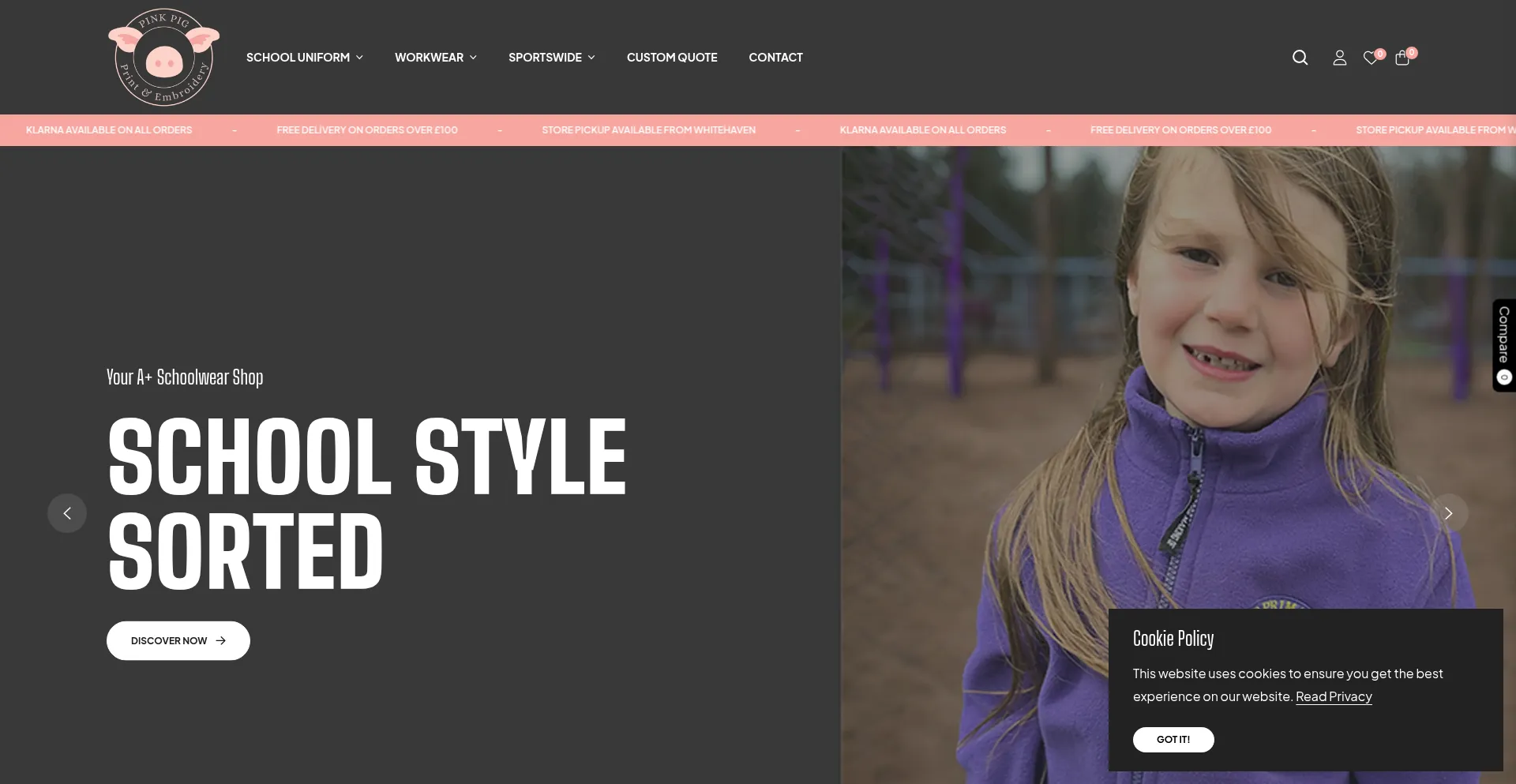Open the shopping bag cart icon

[x=1402, y=58]
